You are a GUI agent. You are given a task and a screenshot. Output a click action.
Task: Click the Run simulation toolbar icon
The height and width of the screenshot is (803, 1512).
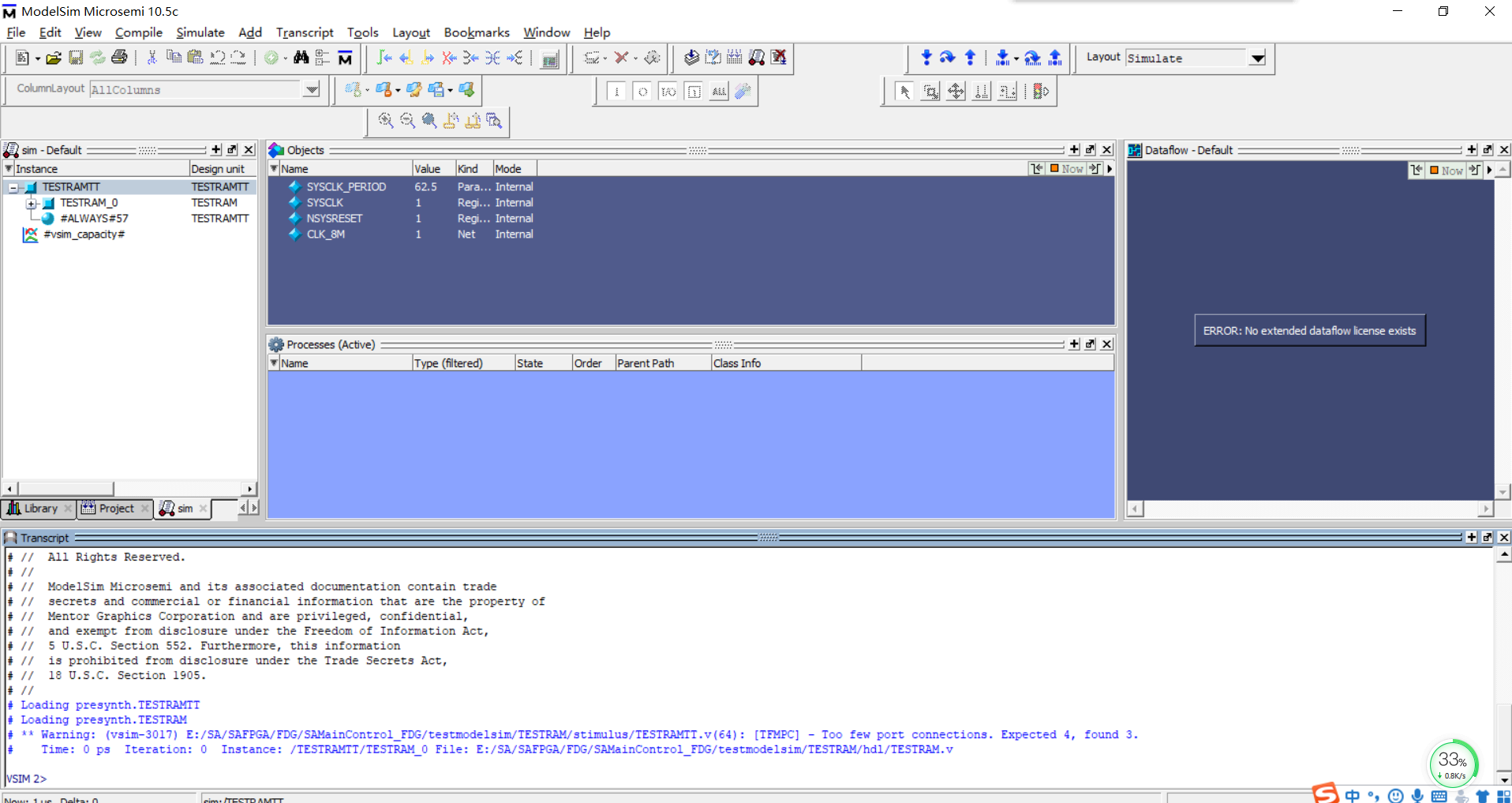point(926,57)
